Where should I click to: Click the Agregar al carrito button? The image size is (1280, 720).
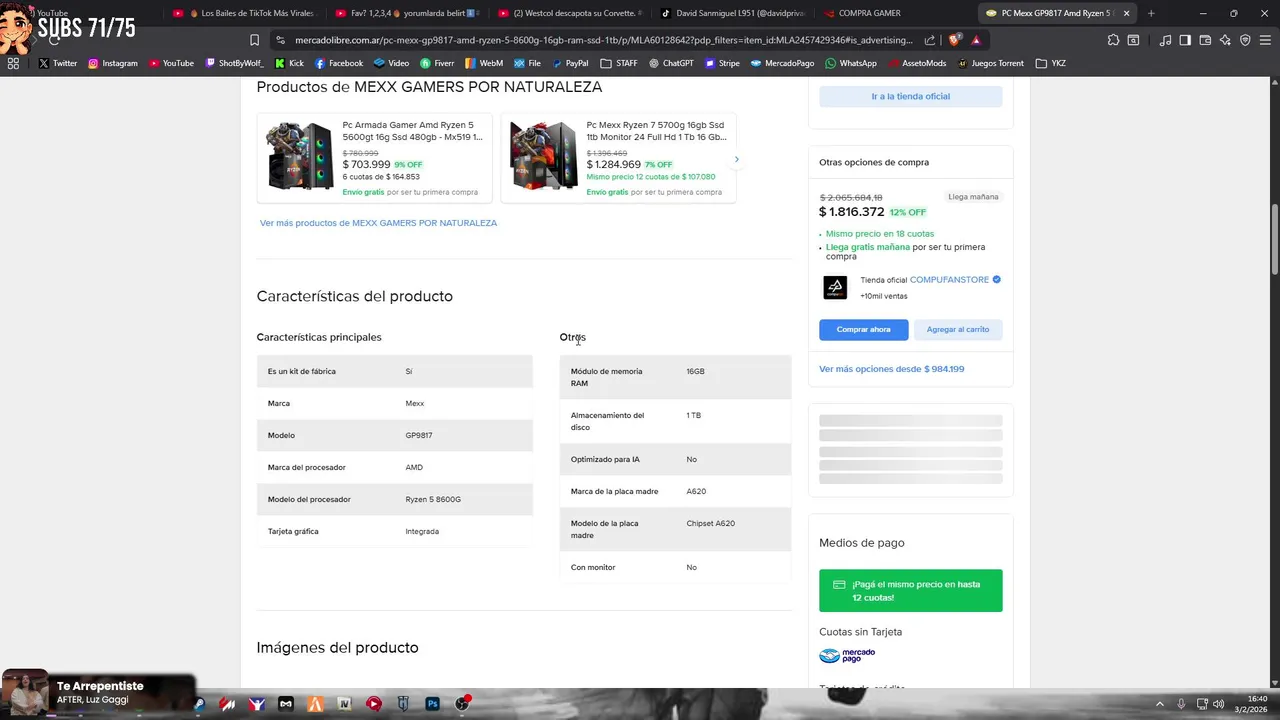tap(957, 329)
